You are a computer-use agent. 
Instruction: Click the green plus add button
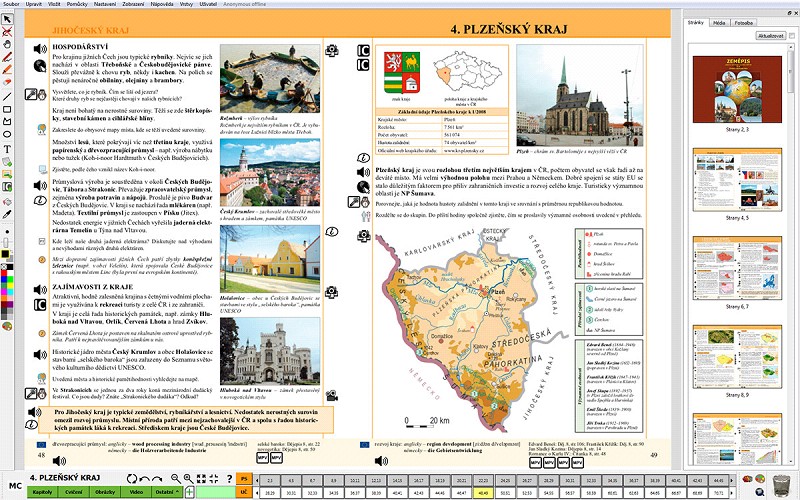tap(189, 492)
